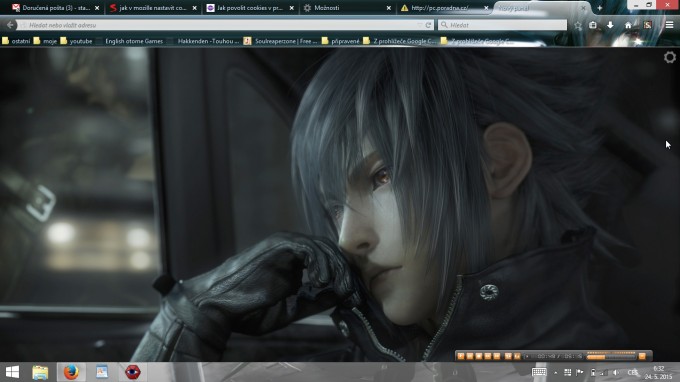680x382 pixels.
Task: Switch to Doručená pošta tab
Action: tap(56, 8)
